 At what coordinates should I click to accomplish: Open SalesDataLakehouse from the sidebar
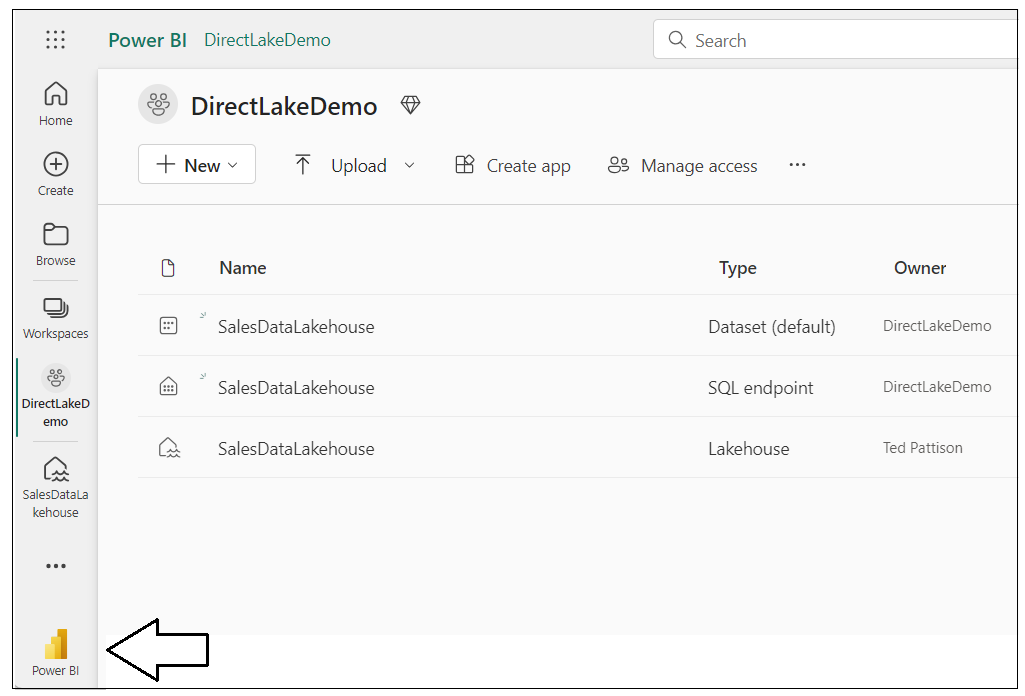click(56, 488)
